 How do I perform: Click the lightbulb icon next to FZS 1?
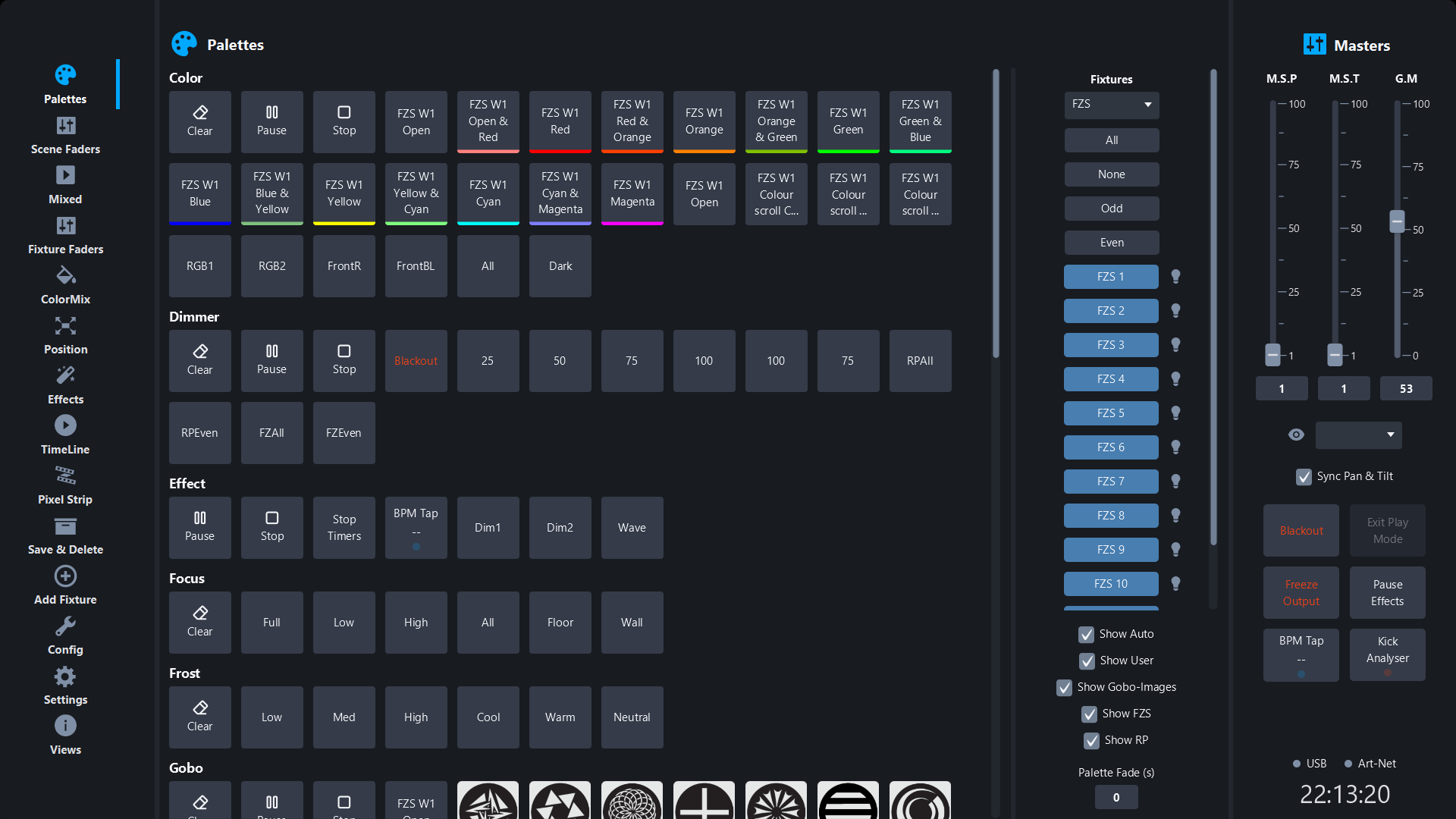[x=1175, y=277]
